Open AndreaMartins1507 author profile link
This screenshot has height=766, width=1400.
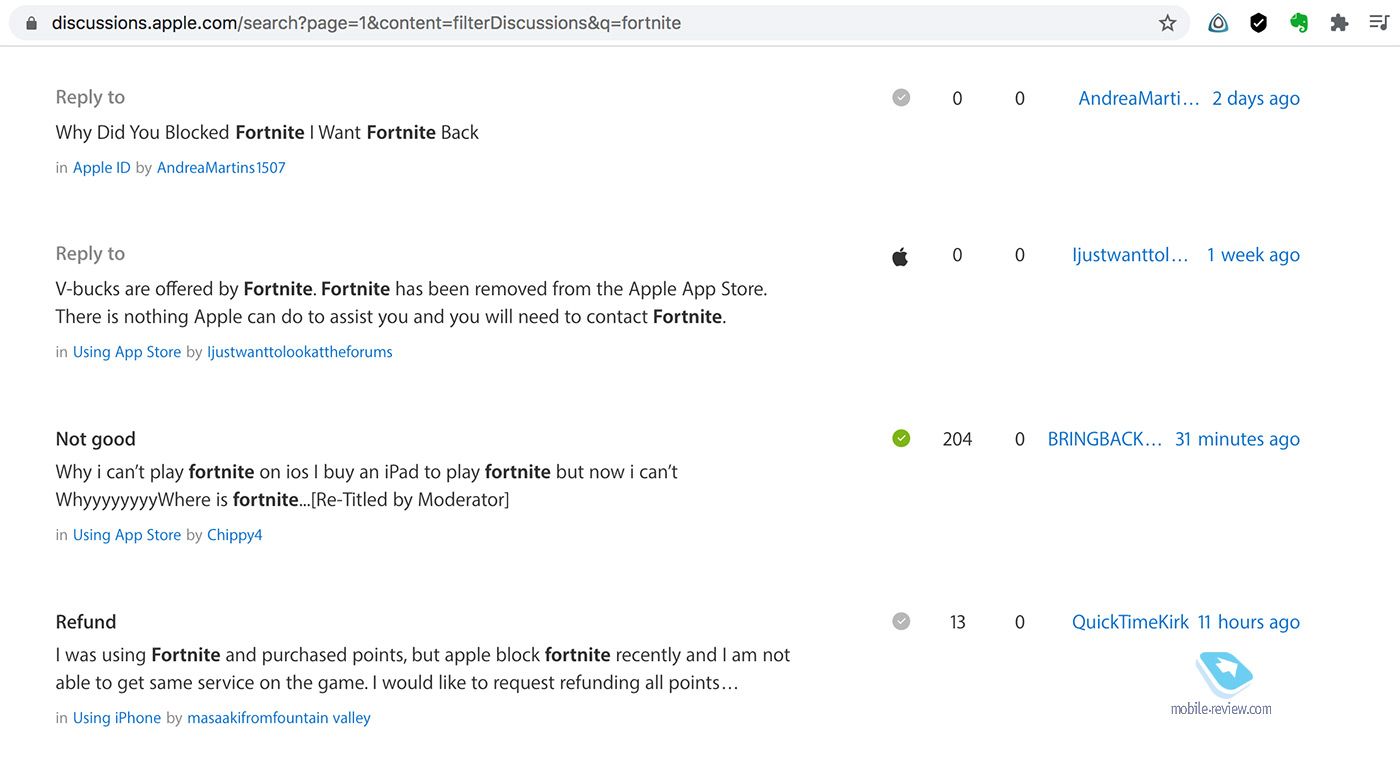(x=221, y=168)
